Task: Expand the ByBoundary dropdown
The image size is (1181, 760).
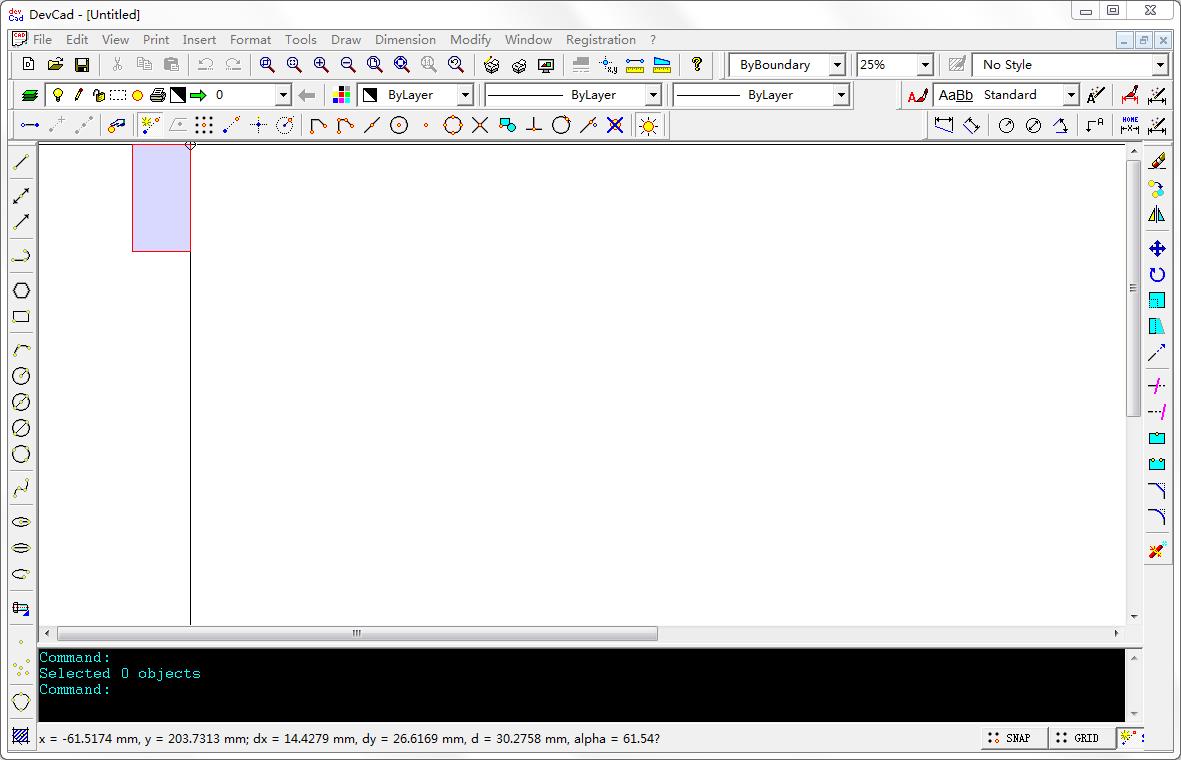Action: point(837,65)
